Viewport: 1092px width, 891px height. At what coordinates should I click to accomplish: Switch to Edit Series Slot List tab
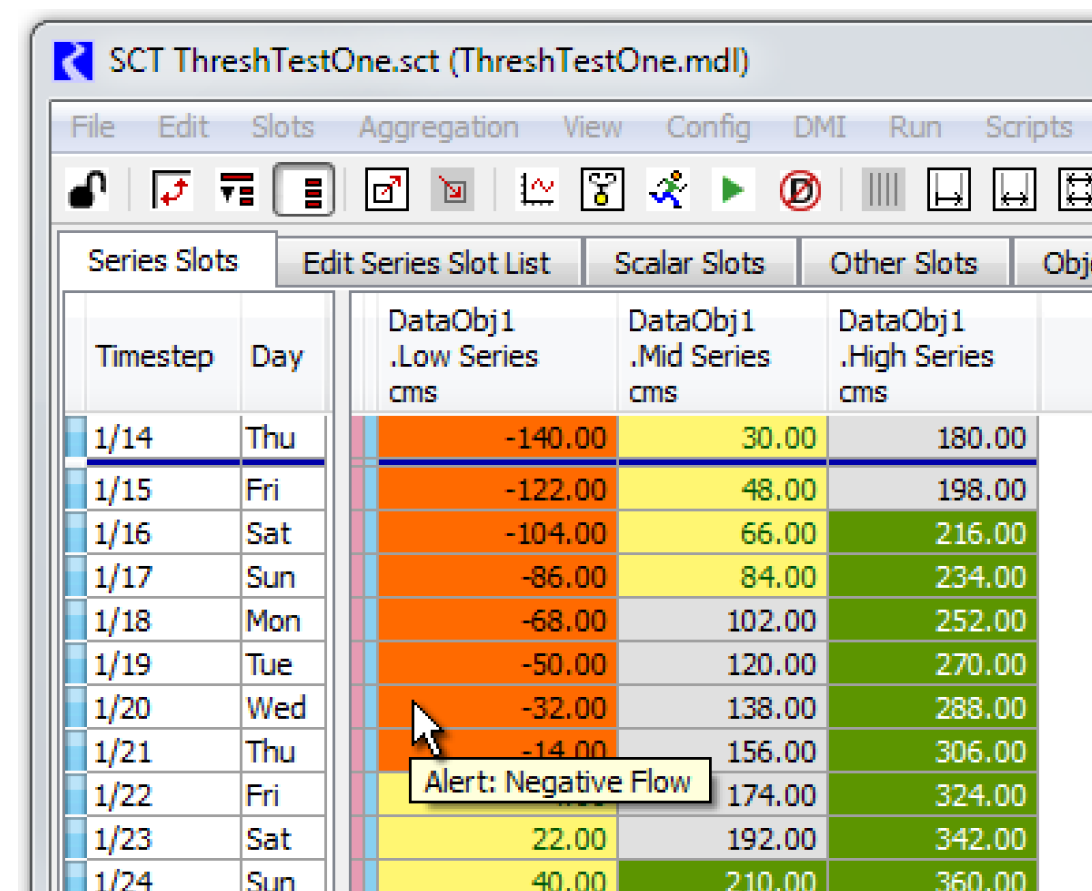point(427,263)
